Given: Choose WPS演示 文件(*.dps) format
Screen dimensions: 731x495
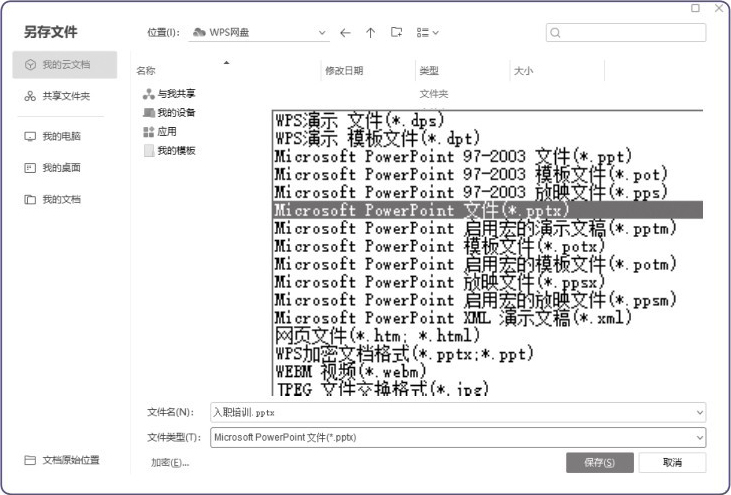Looking at the screenshot, I should (x=488, y=120).
